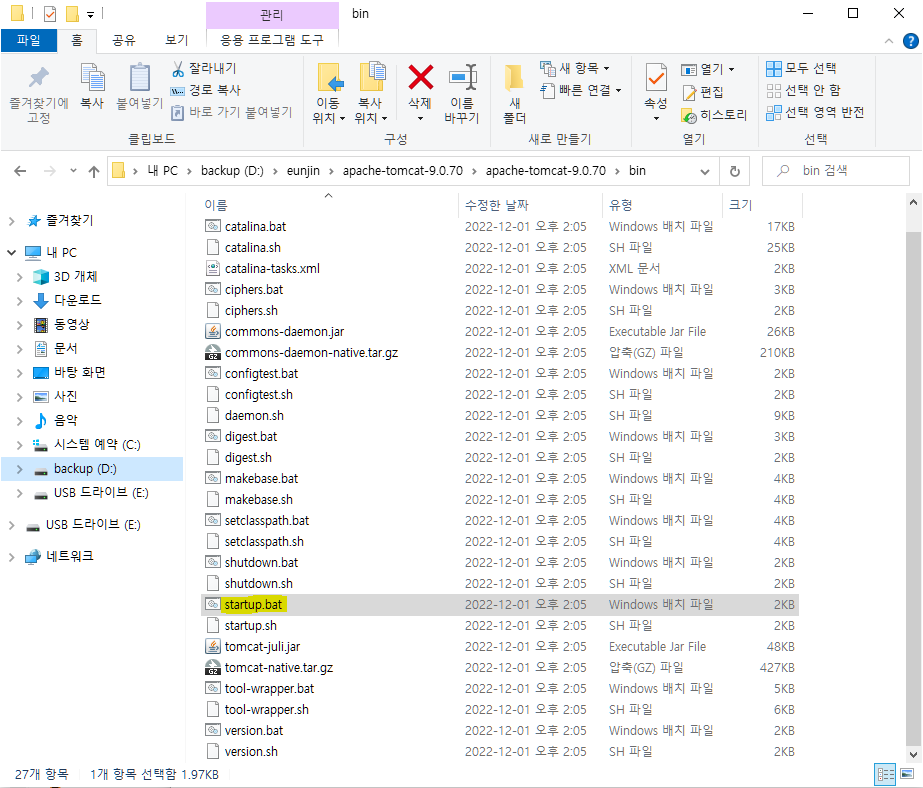Click the red X 삭제 delete icon
Image resolution: width=923 pixels, height=788 pixels.
pos(420,78)
